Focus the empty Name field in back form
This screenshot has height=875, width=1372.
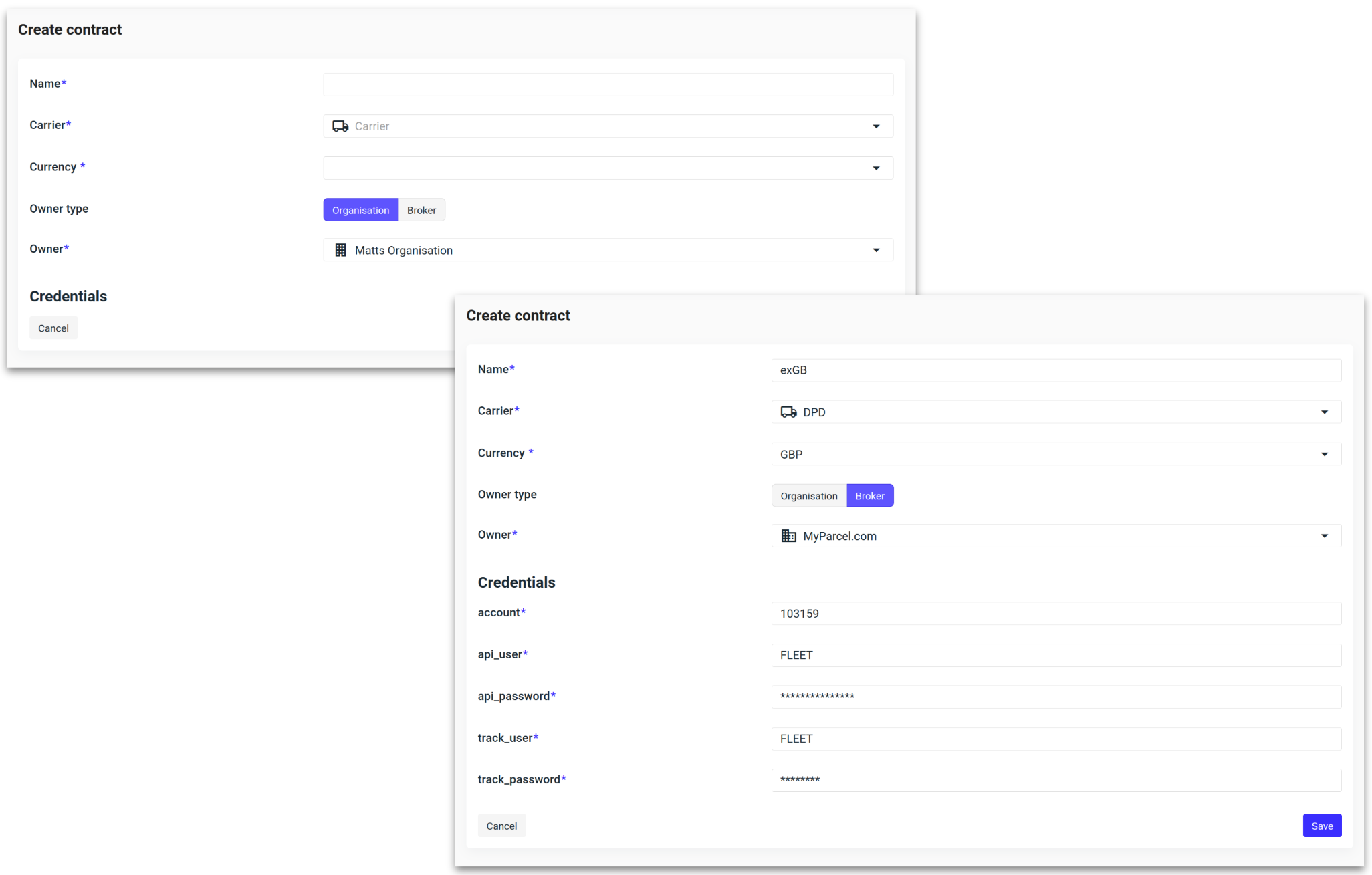pos(608,85)
